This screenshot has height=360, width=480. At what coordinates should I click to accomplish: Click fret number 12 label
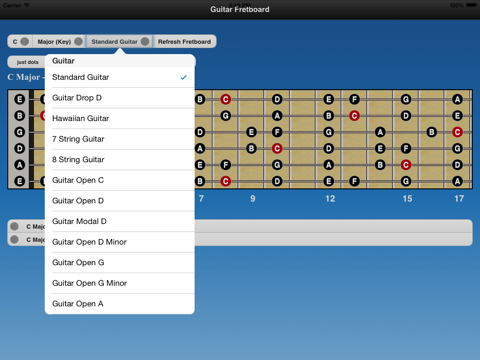tap(330, 199)
